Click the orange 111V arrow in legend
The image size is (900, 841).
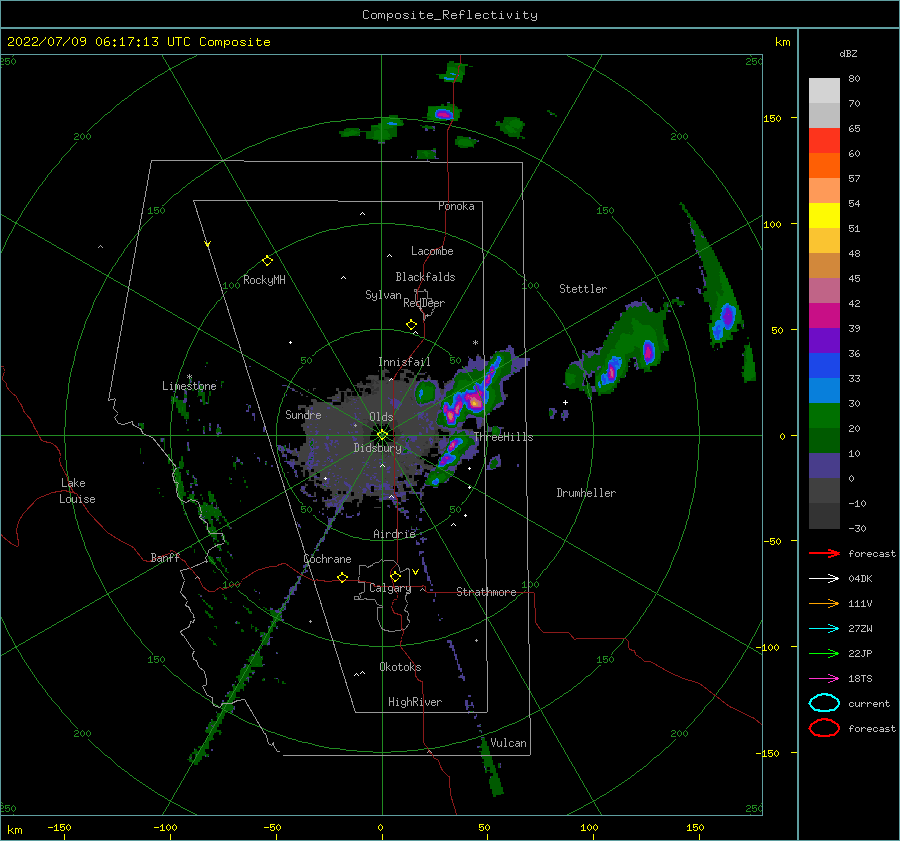824,603
